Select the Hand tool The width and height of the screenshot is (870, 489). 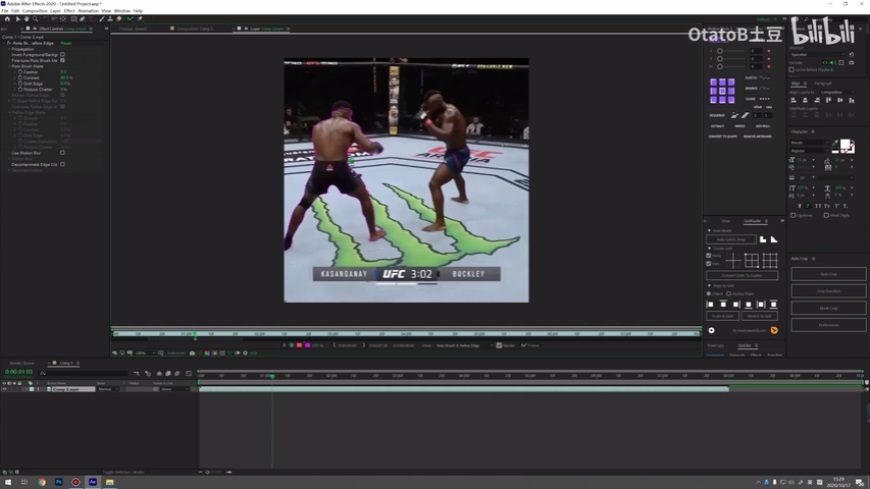click(26, 19)
